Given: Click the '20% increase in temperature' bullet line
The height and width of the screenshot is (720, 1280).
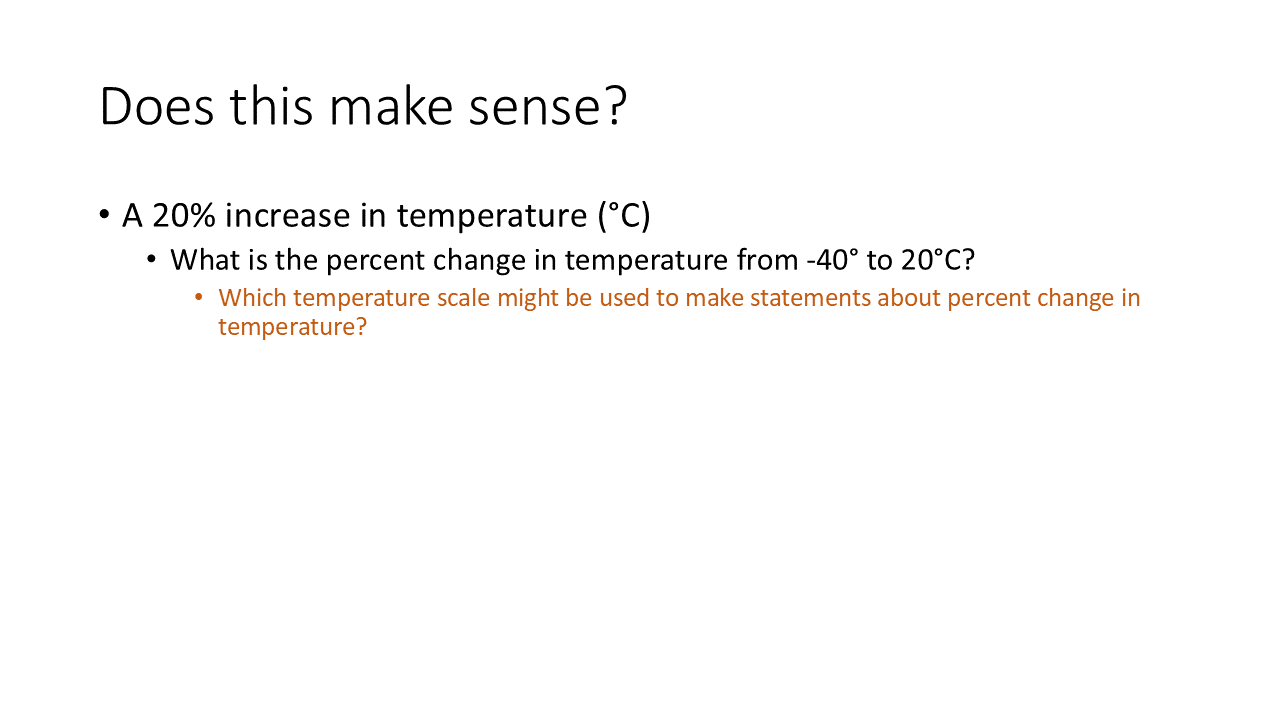Looking at the screenshot, I should 386,215.
